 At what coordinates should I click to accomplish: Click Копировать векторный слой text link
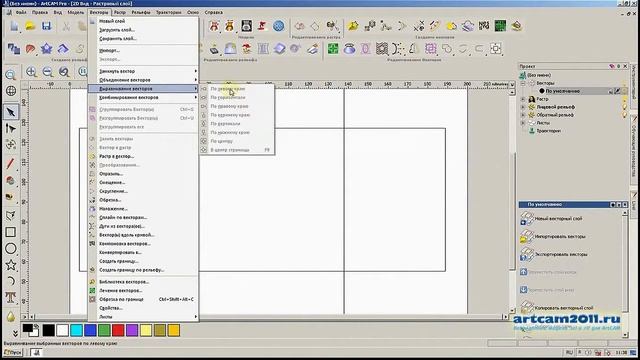tap(564, 308)
